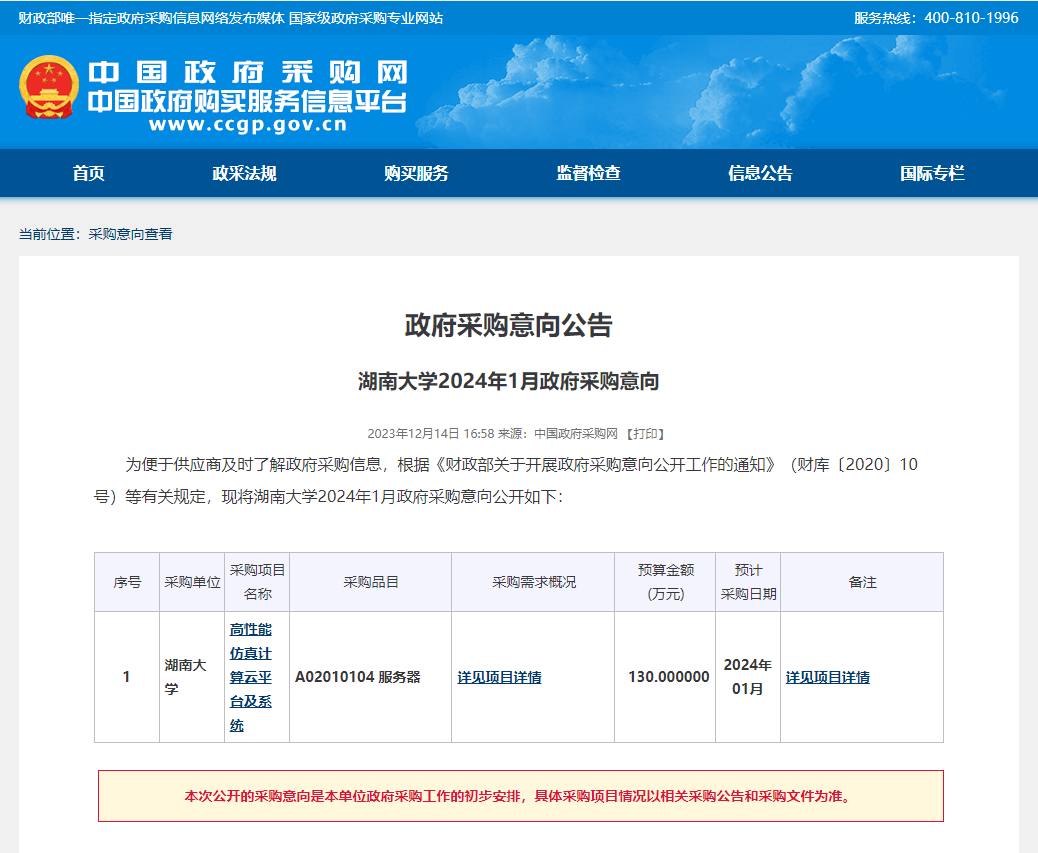Image resolution: width=1038 pixels, height=853 pixels.
Task: Select the budget amount 130.000000 cell
Action: coord(665,677)
